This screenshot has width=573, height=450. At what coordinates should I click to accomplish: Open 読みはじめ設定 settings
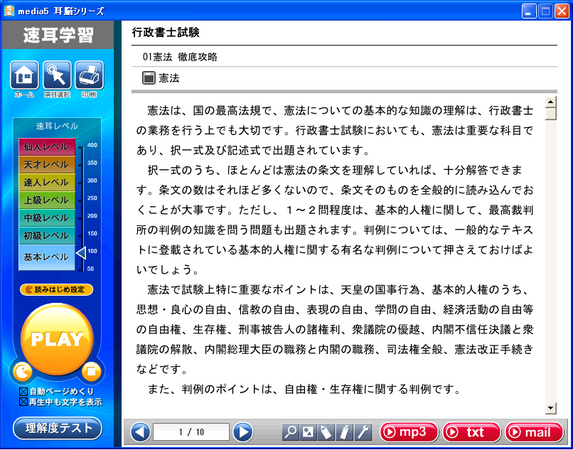[x=57, y=290]
